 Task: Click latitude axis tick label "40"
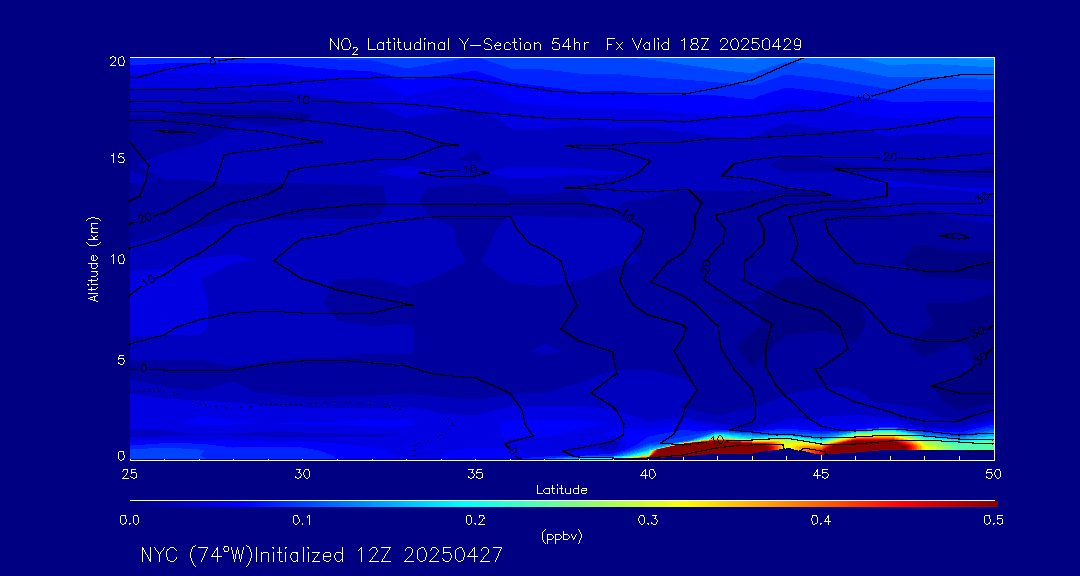(x=648, y=474)
